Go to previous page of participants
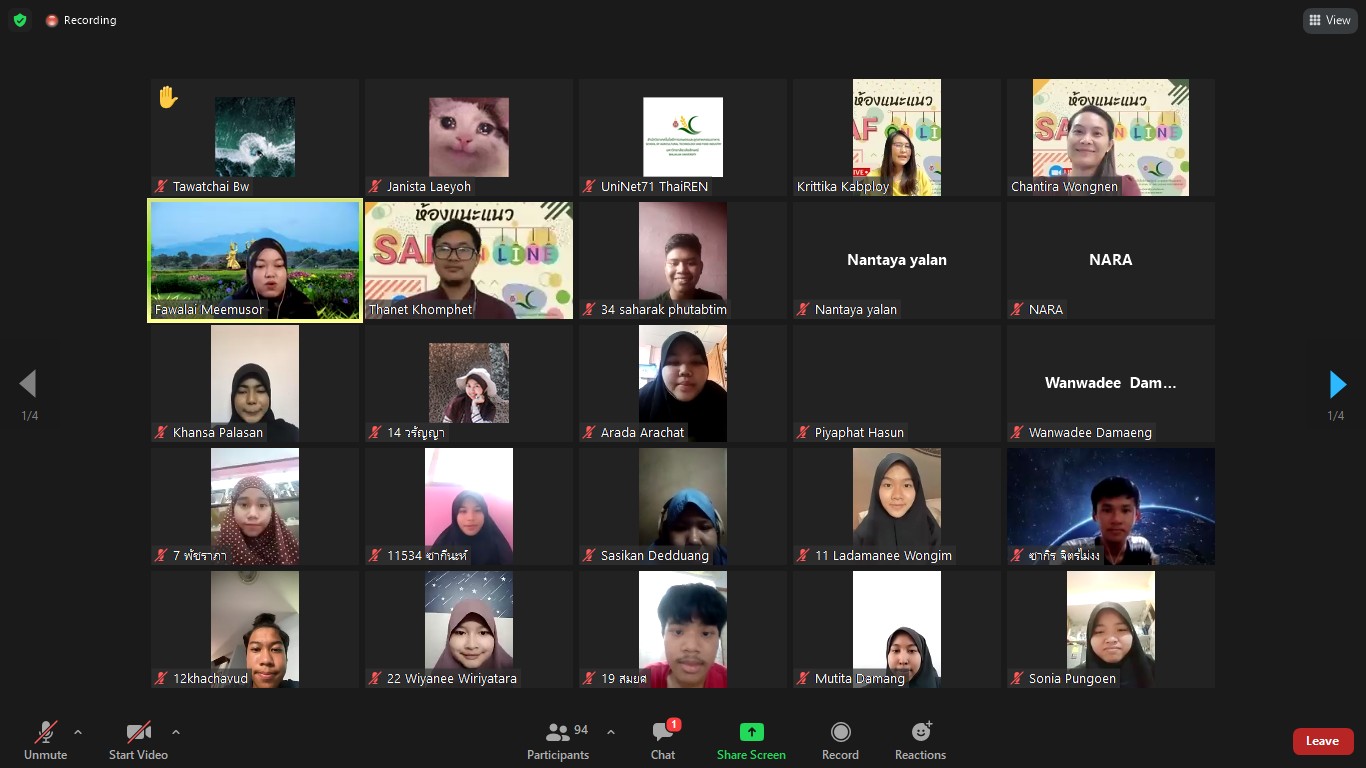Viewport: 1366px width, 768px height. coord(28,384)
